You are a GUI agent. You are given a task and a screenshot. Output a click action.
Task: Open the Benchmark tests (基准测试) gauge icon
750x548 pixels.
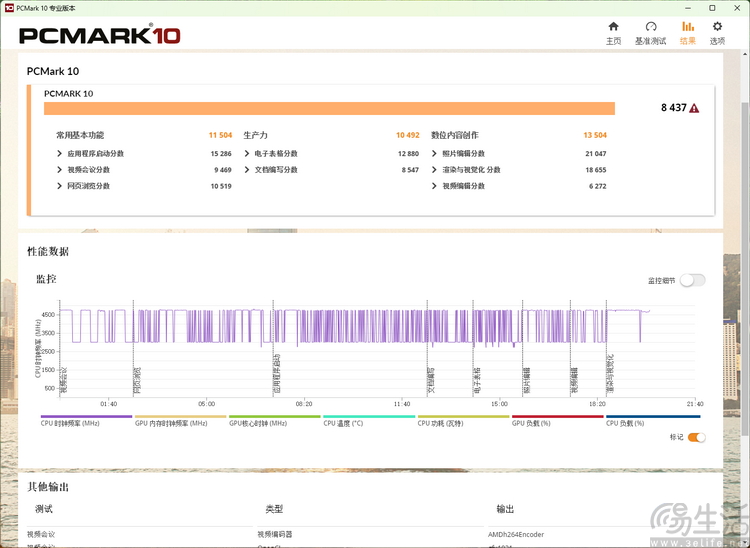651,26
